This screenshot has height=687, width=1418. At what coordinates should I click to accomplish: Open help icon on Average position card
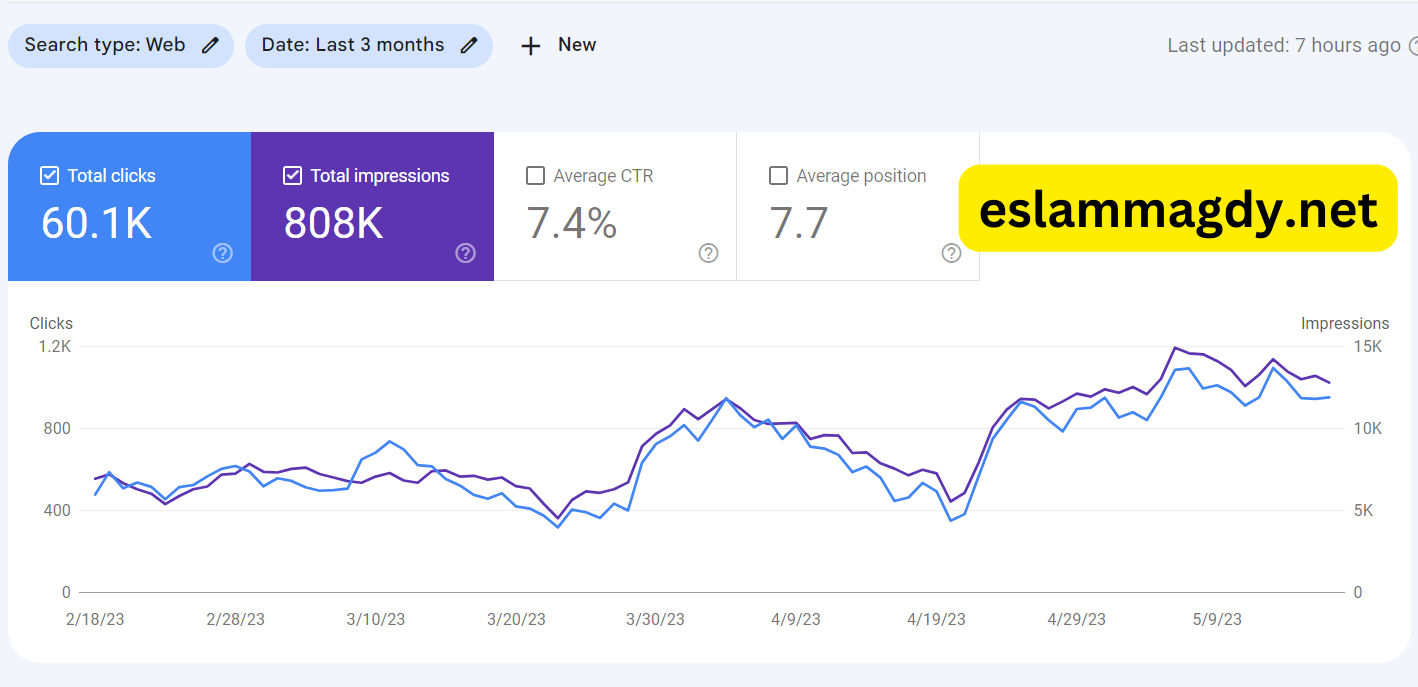tap(952, 253)
